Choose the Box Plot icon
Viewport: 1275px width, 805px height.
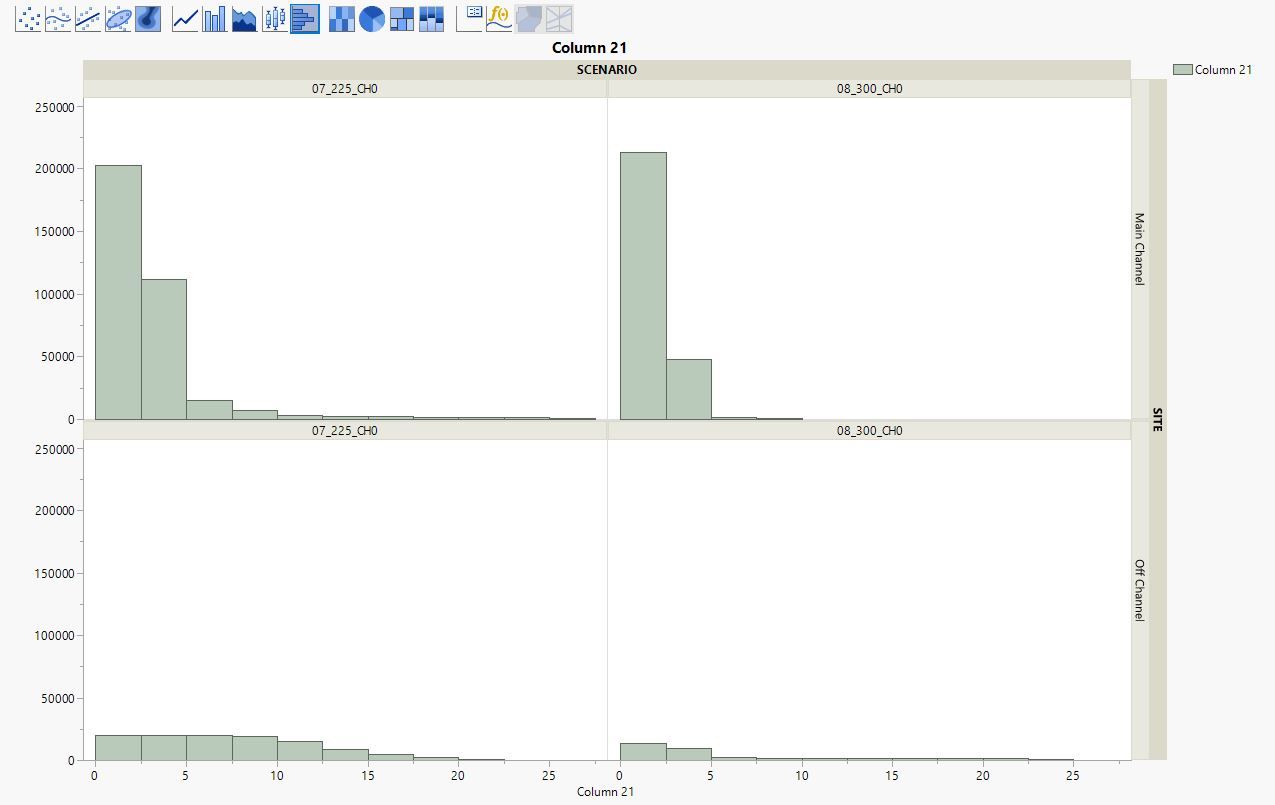[274, 18]
